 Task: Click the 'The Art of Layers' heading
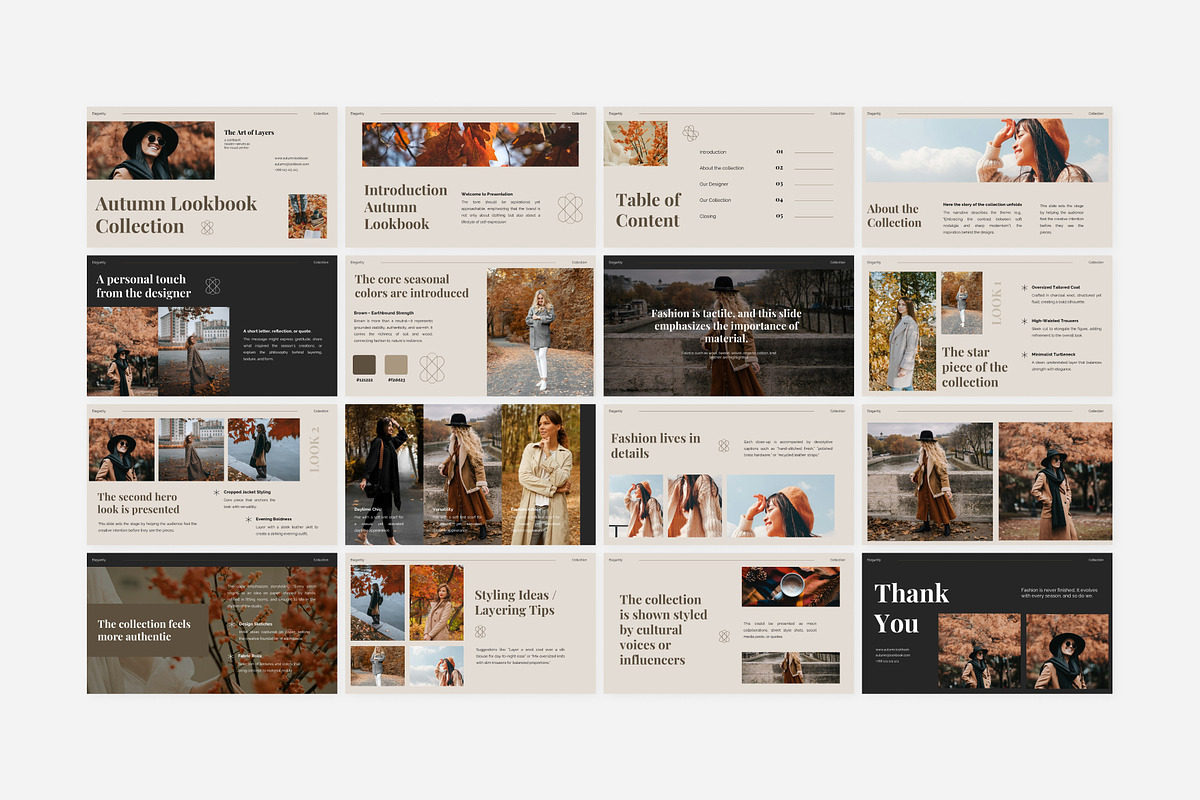[248, 132]
